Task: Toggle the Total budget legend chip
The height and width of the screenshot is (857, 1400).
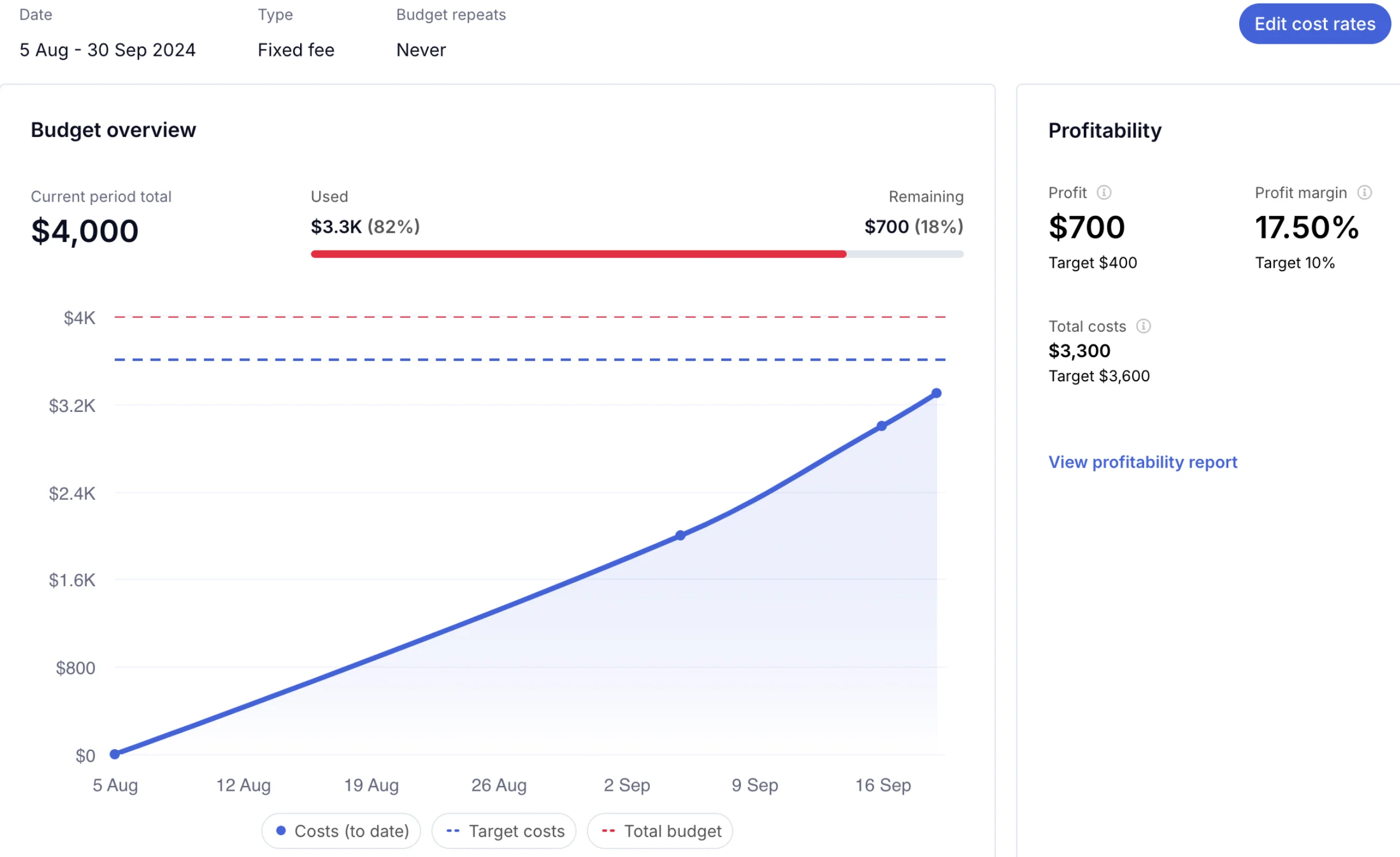Action: click(659, 831)
